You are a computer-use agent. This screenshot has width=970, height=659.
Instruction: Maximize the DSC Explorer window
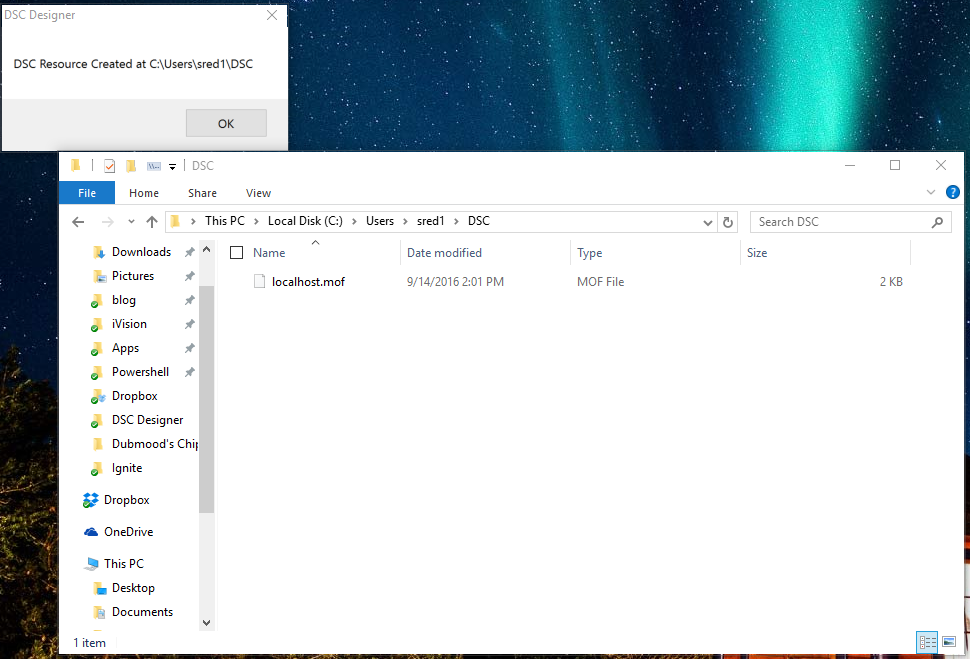click(895, 165)
